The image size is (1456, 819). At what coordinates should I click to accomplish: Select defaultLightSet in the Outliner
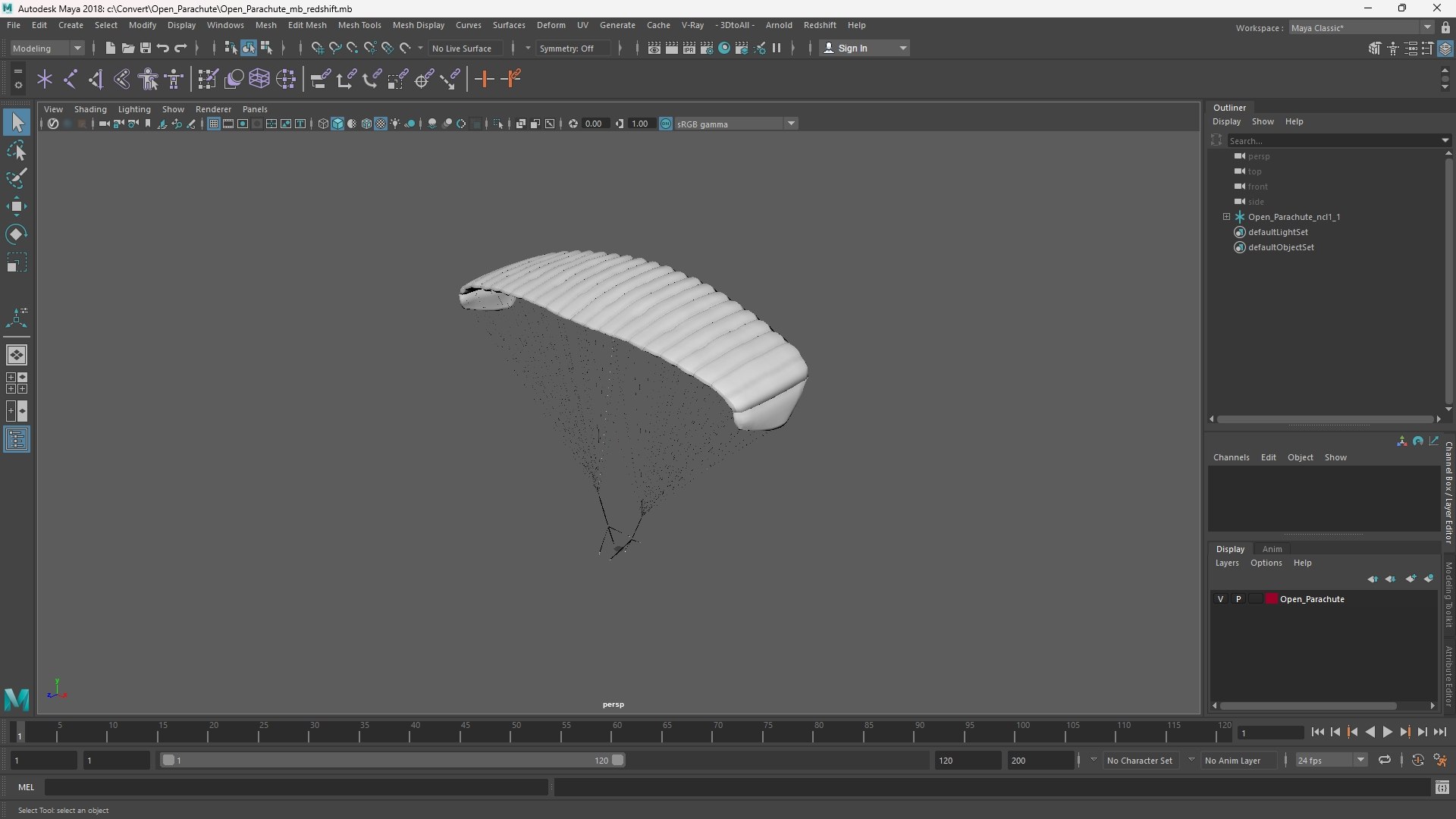point(1278,232)
